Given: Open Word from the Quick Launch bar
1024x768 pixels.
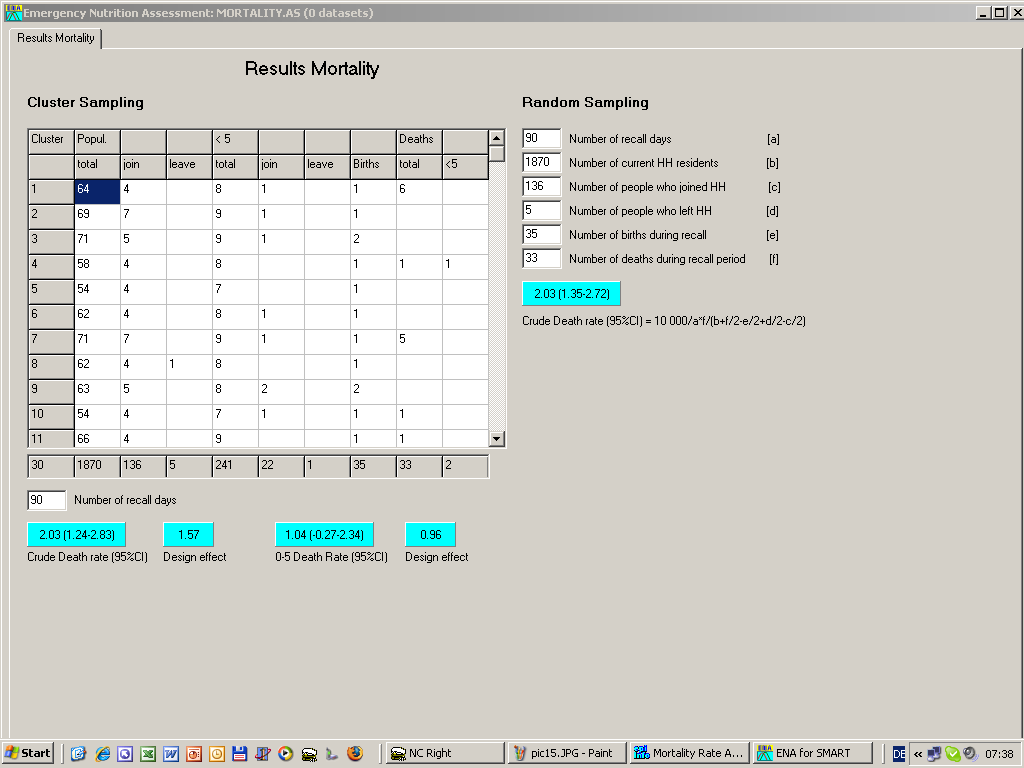Looking at the screenshot, I should (171, 753).
